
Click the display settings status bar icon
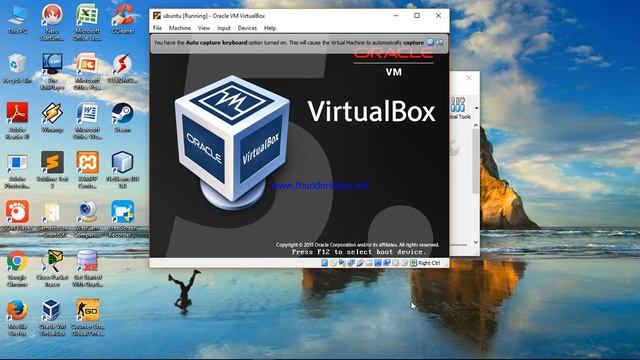tap(378, 263)
